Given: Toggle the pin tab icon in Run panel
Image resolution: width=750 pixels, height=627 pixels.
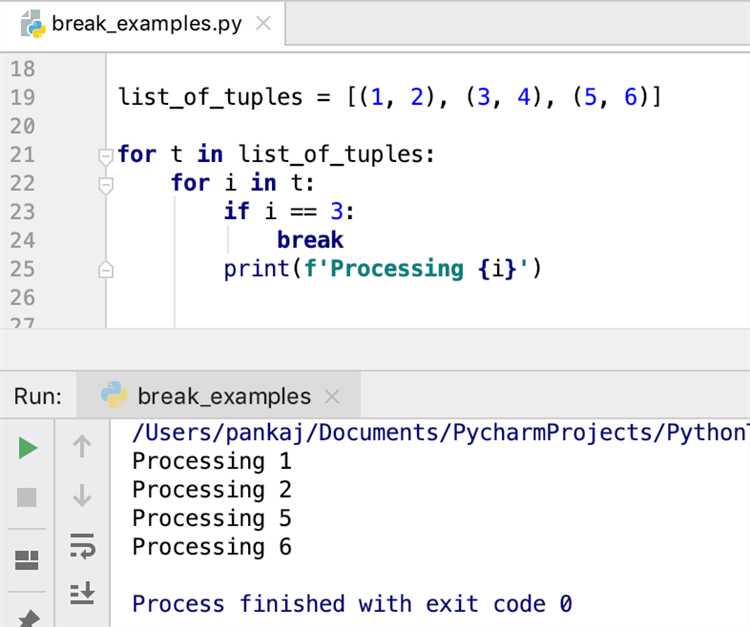Looking at the screenshot, I should click(x=28, y=618).
